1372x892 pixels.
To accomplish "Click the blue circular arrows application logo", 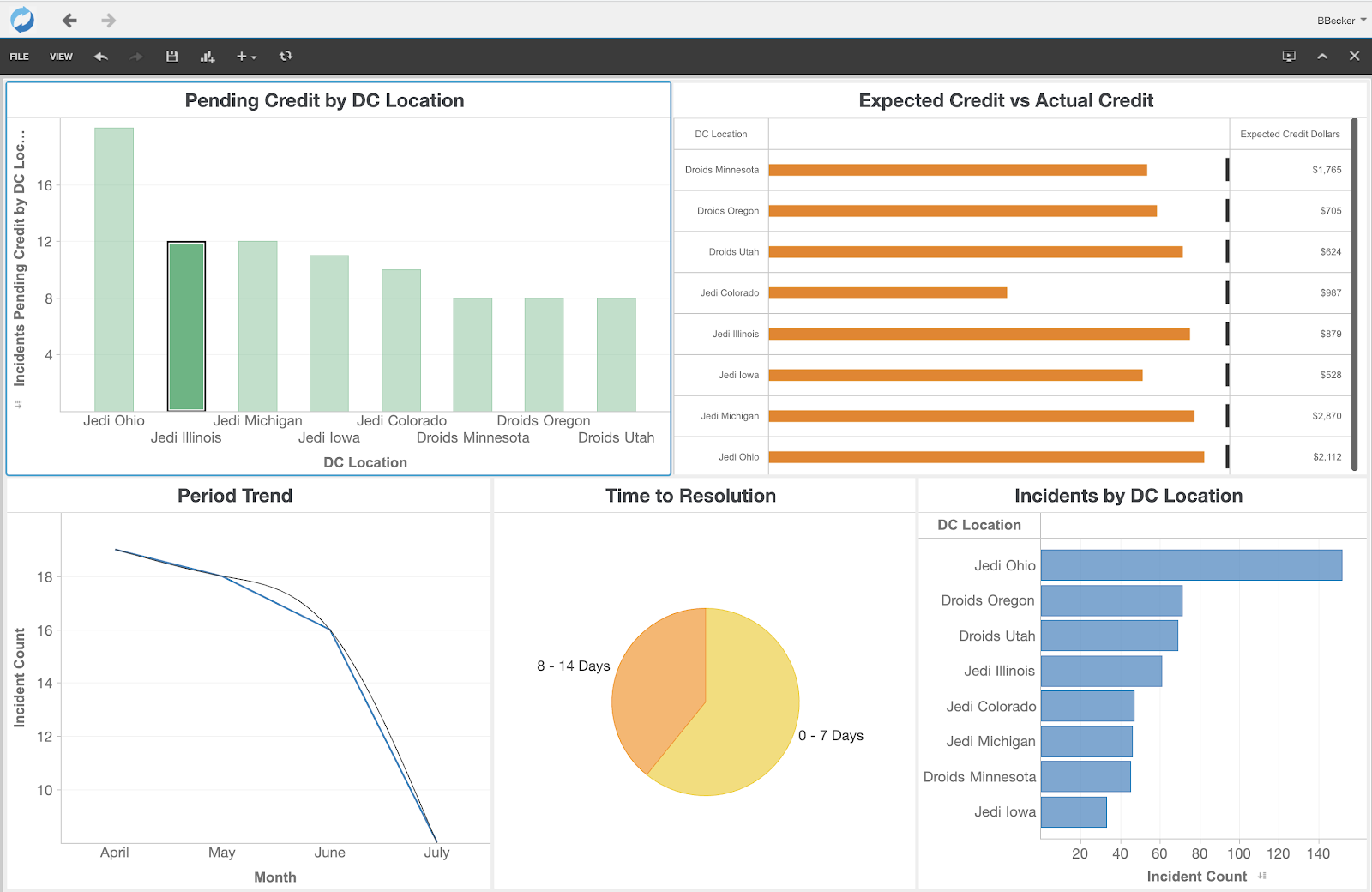I will (x=22, y=20).
